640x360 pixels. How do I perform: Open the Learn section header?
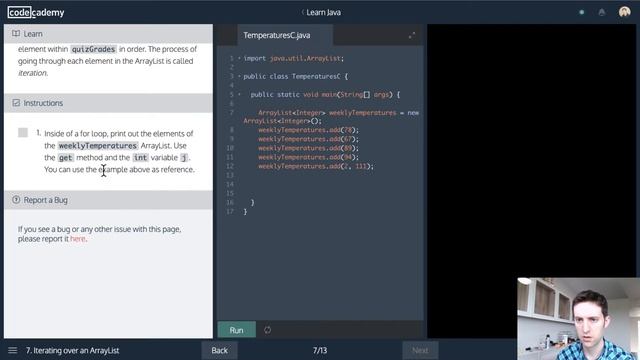click(x=108, y=33)
